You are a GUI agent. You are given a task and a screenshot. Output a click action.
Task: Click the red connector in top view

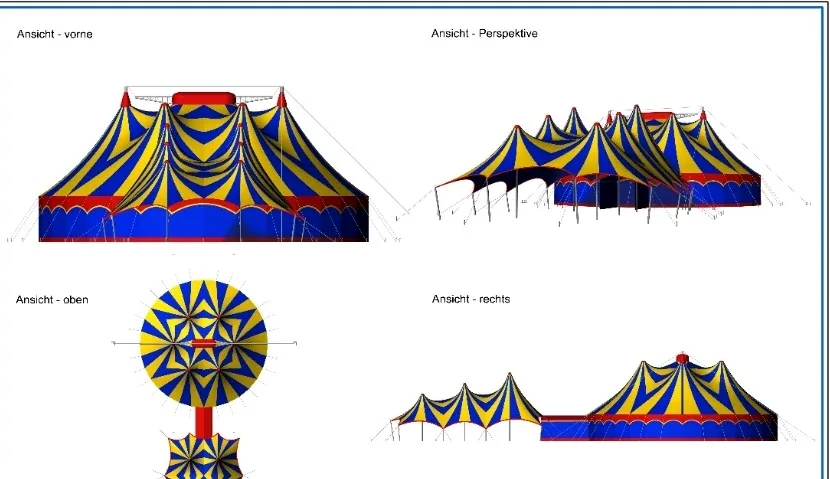point(204,421)
